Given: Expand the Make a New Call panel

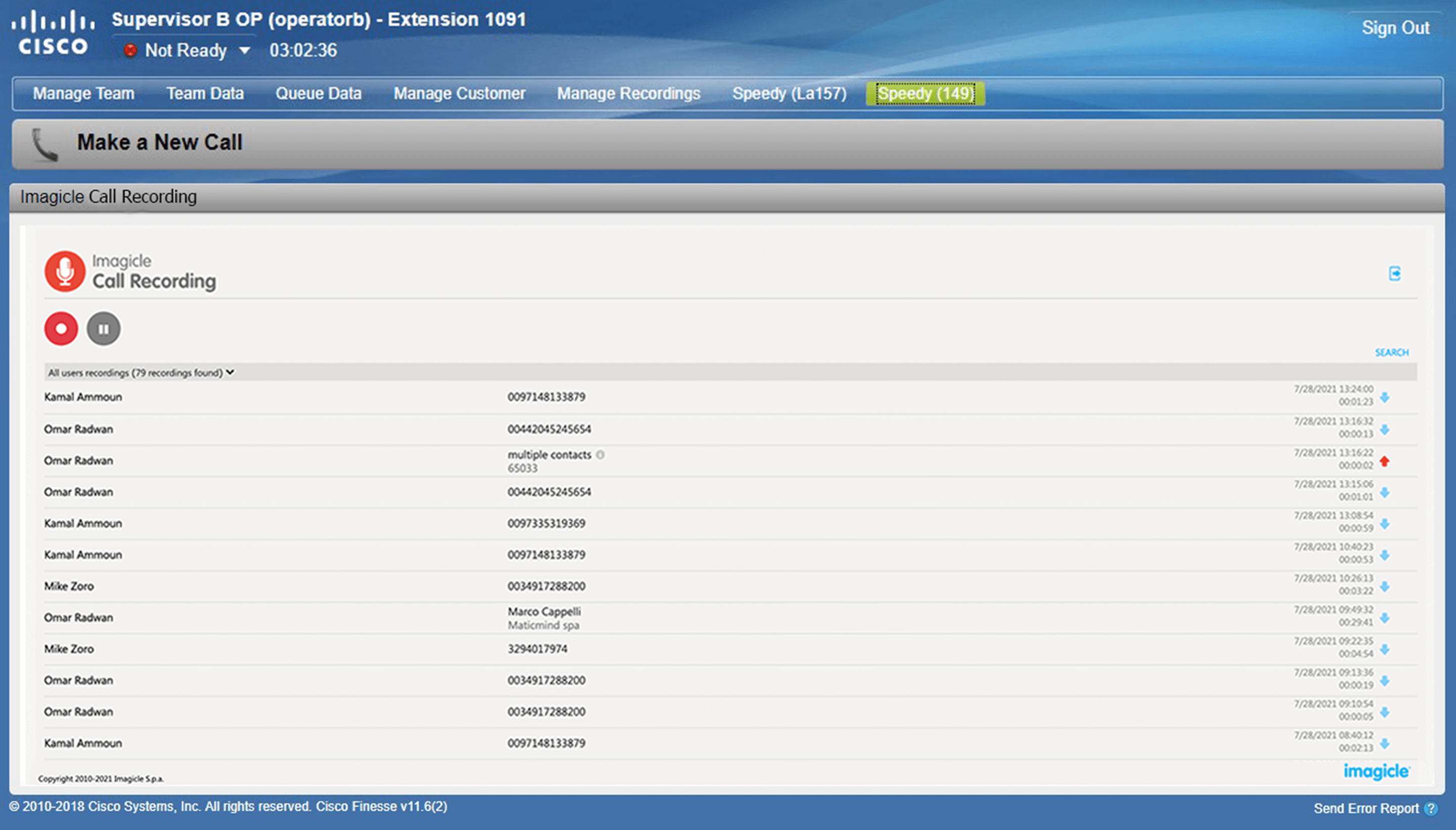Looking at the screenshot, I should (159, 142).
